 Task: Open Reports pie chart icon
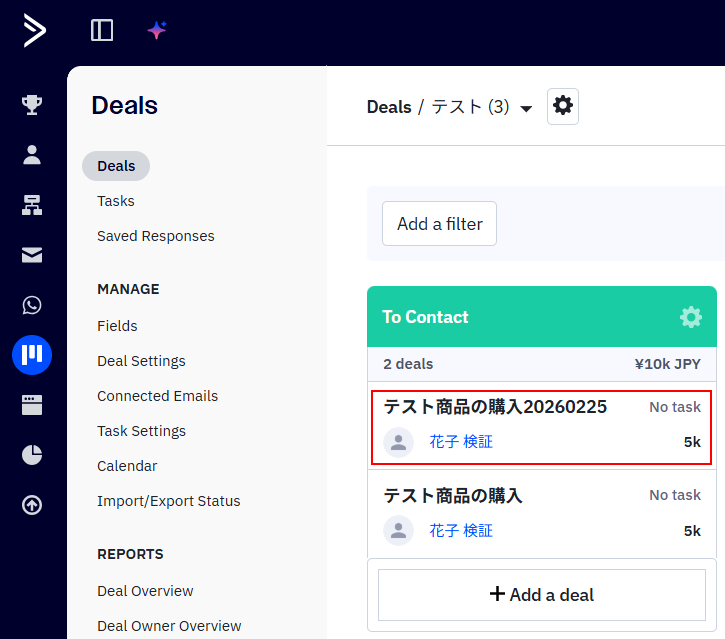tap(32, 455)
